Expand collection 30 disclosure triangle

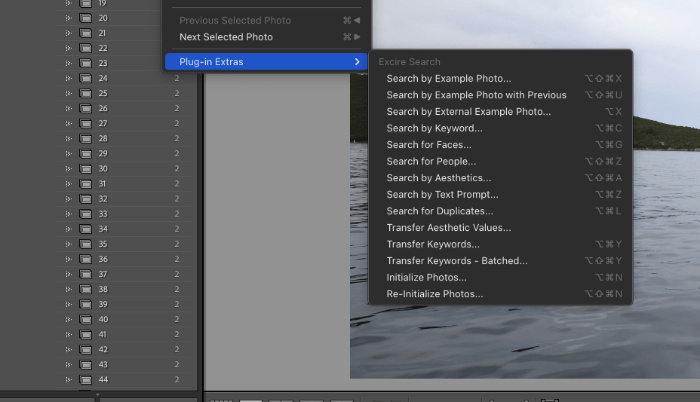tap(68, 168)
